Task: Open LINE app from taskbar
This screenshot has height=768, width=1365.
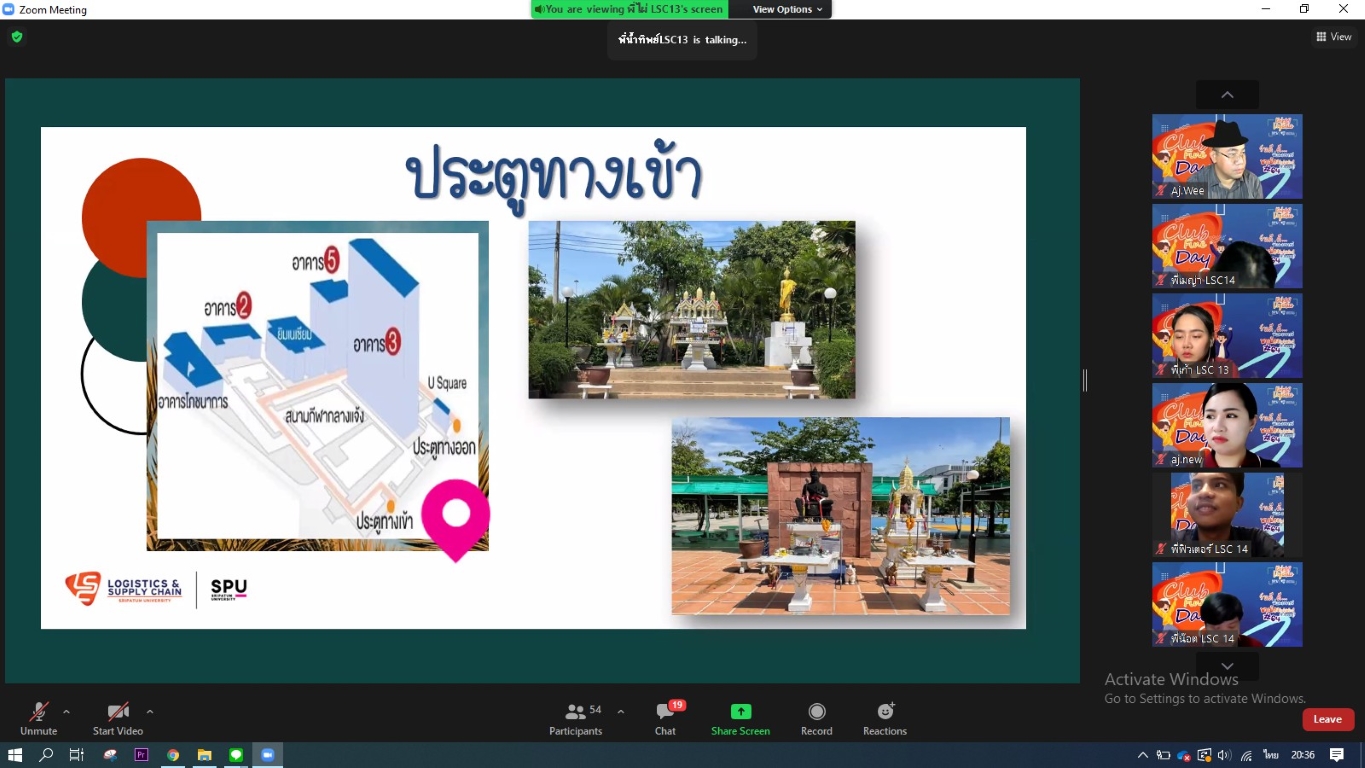Action: 236,755
